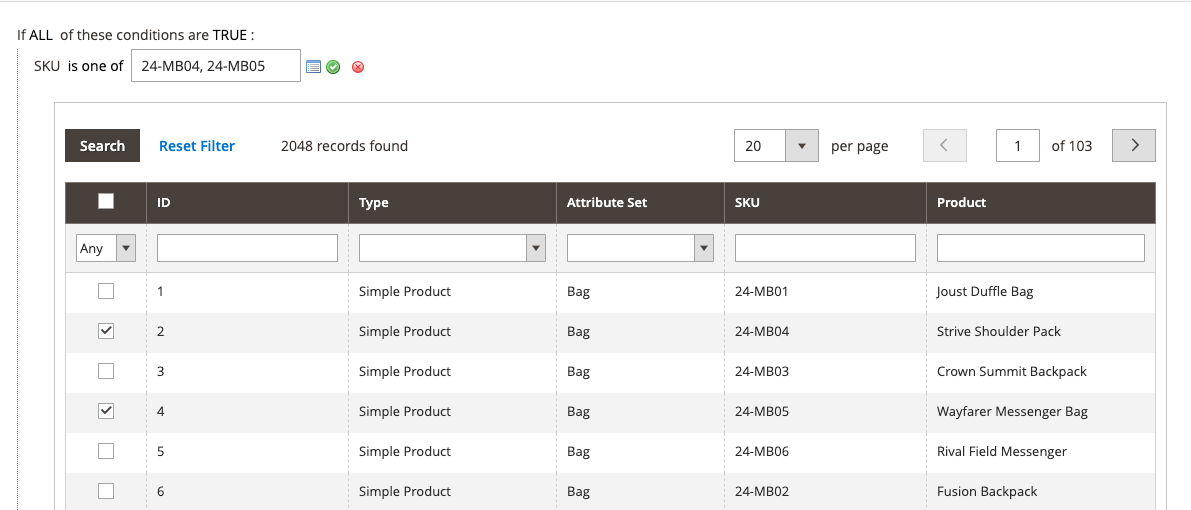Focus the current page number field
The image size is (1191, 510).
1018,146
